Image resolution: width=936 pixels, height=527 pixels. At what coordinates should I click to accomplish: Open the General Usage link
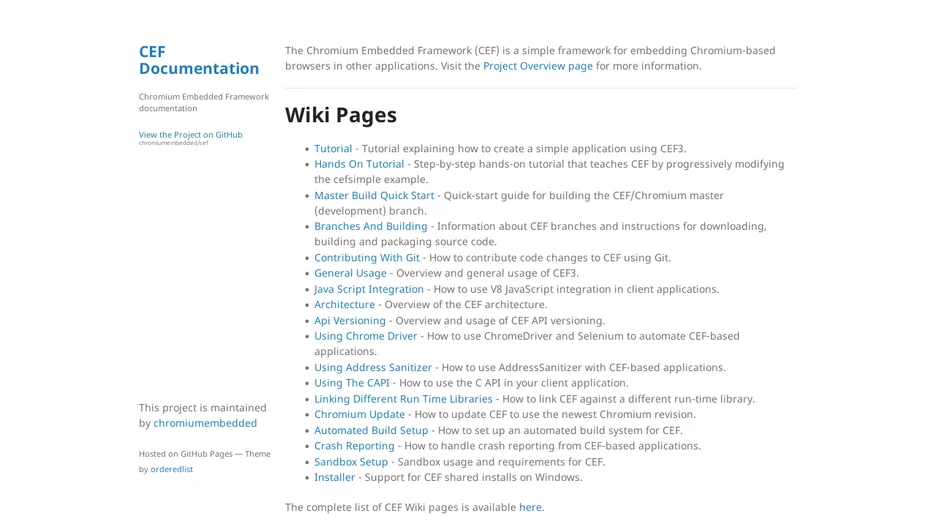(350, 273)
